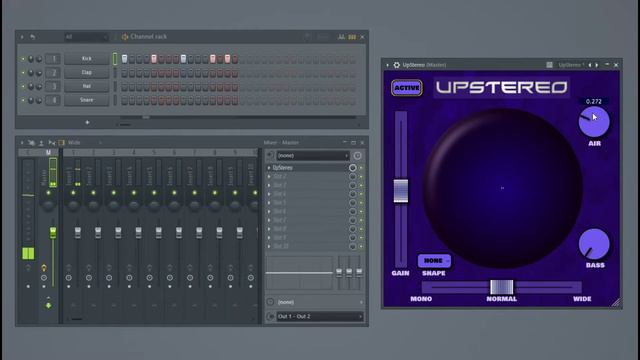
Task: Click the UpStereo slot mix level knob
Action: pos(353,168)
